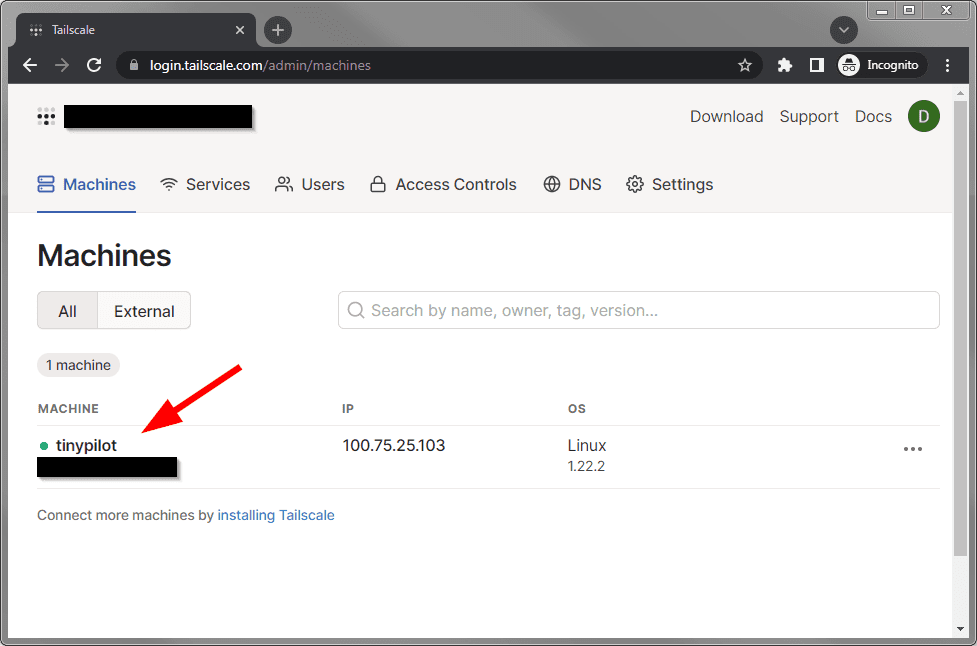Viewport: 977px width, 646px height.
Task: Open the Access Controls tab
Action: coord(443,184)
